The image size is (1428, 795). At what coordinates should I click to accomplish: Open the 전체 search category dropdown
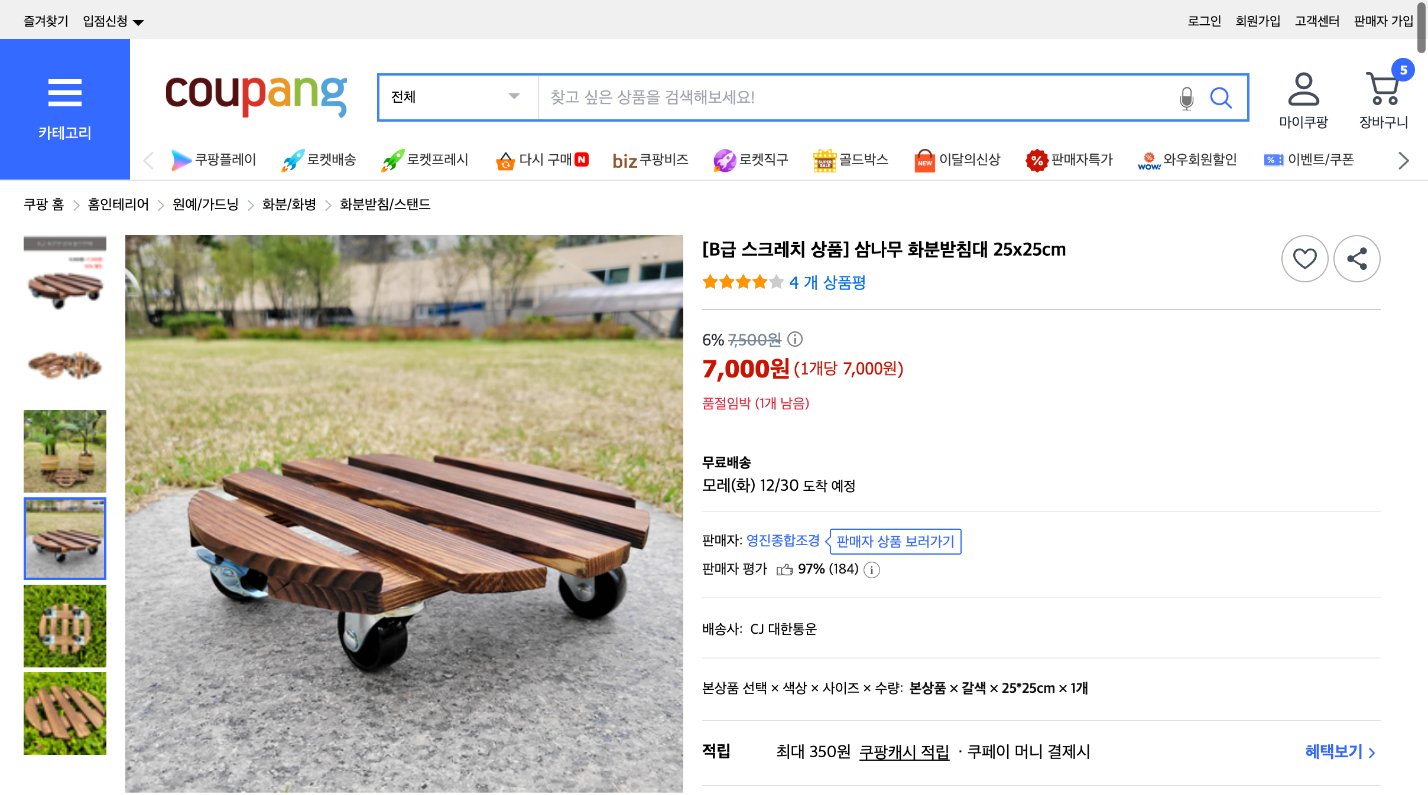pos(457,97)
